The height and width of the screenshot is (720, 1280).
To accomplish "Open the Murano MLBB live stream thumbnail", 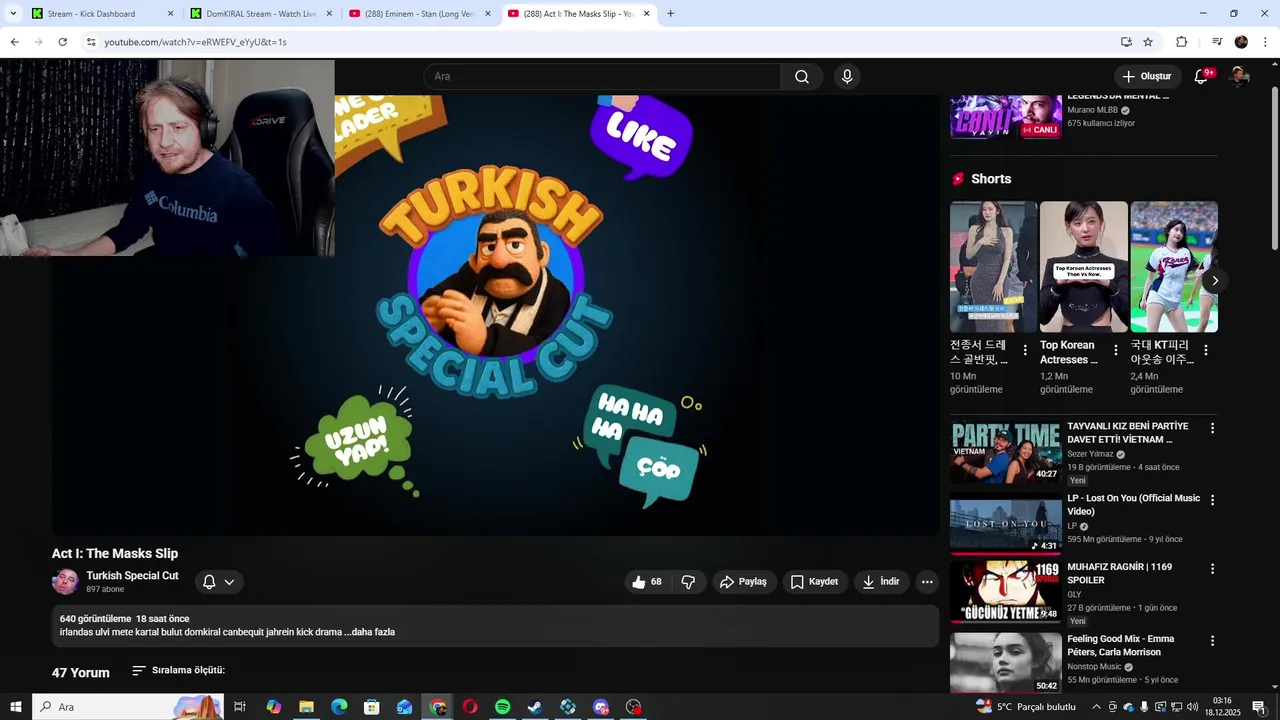I will click(x=1005, y=117).
